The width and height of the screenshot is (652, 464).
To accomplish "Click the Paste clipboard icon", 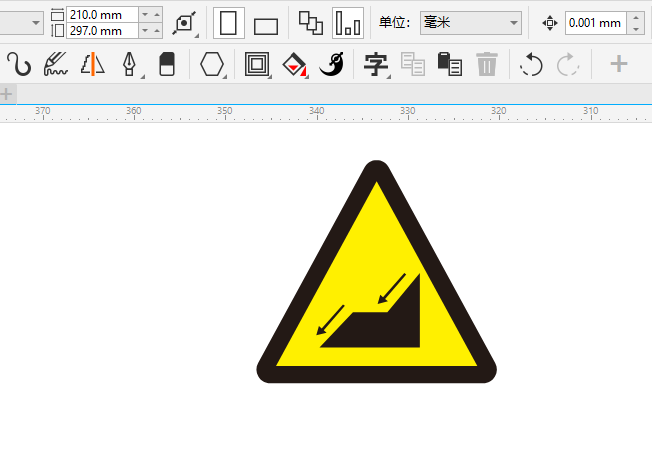I will (449, 64).
